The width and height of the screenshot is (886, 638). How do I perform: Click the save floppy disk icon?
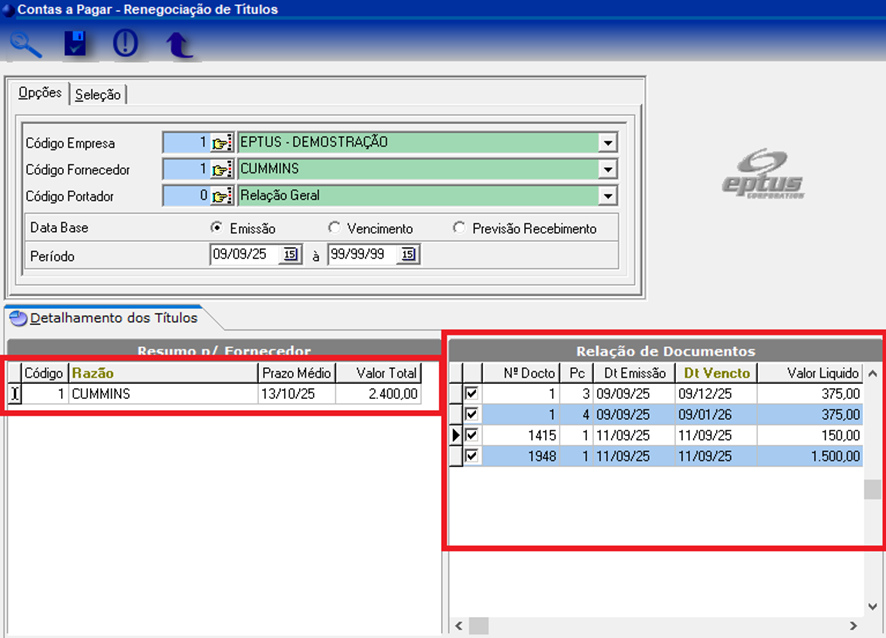point(76,44)
